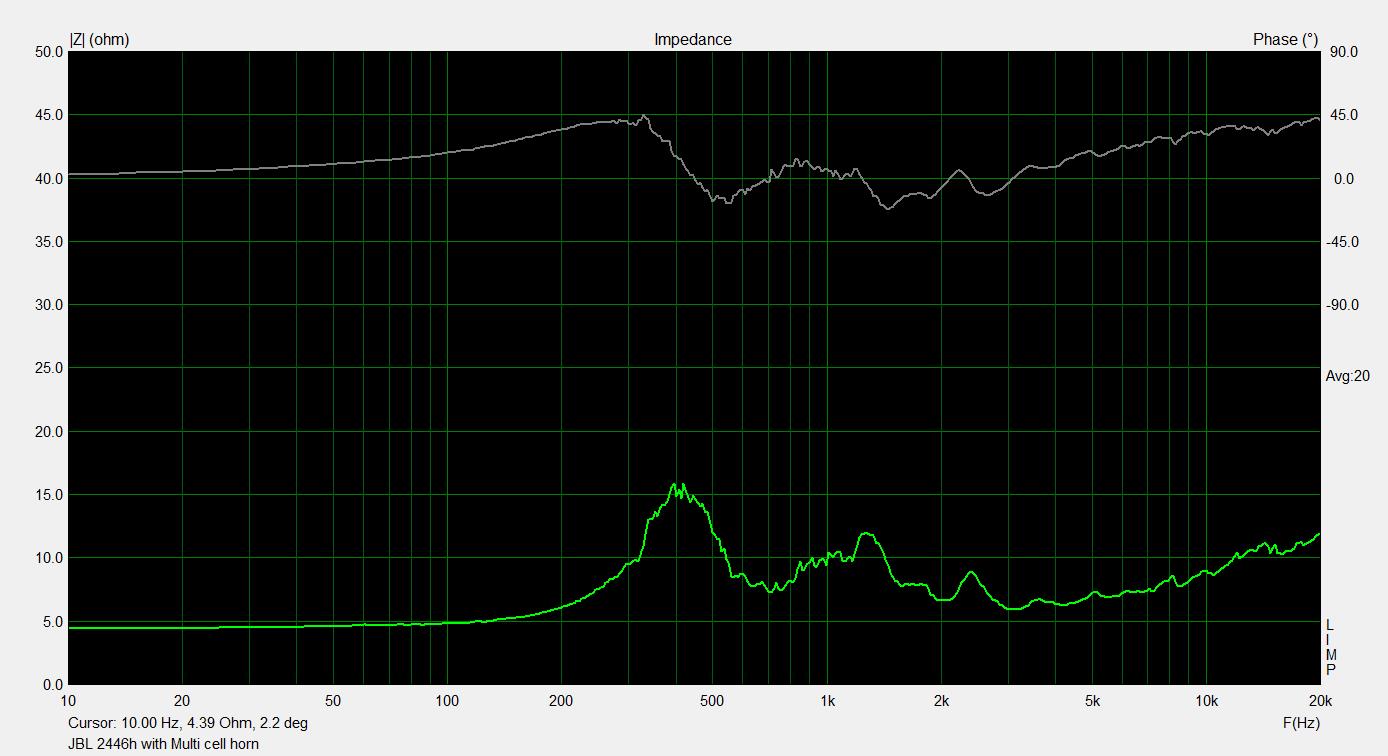Screen dimensions: 1388x756
Task: Click the -90.0 phase scale value
Action: tap(1341, 305)
